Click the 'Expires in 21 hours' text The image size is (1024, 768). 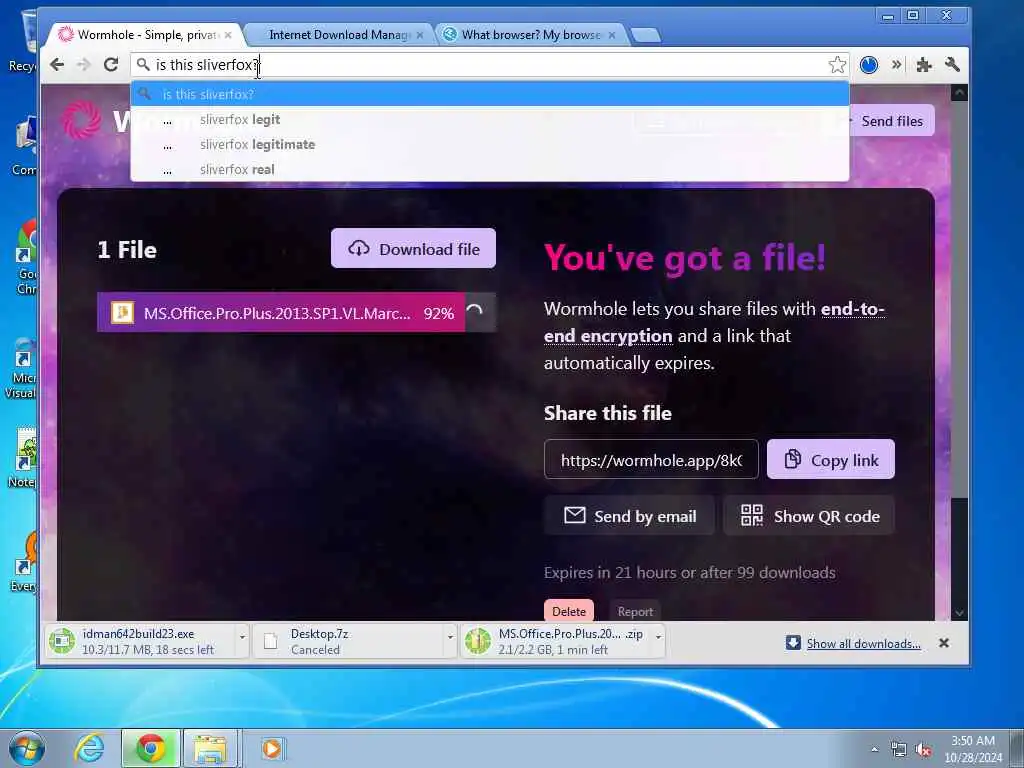pos(690,573)
